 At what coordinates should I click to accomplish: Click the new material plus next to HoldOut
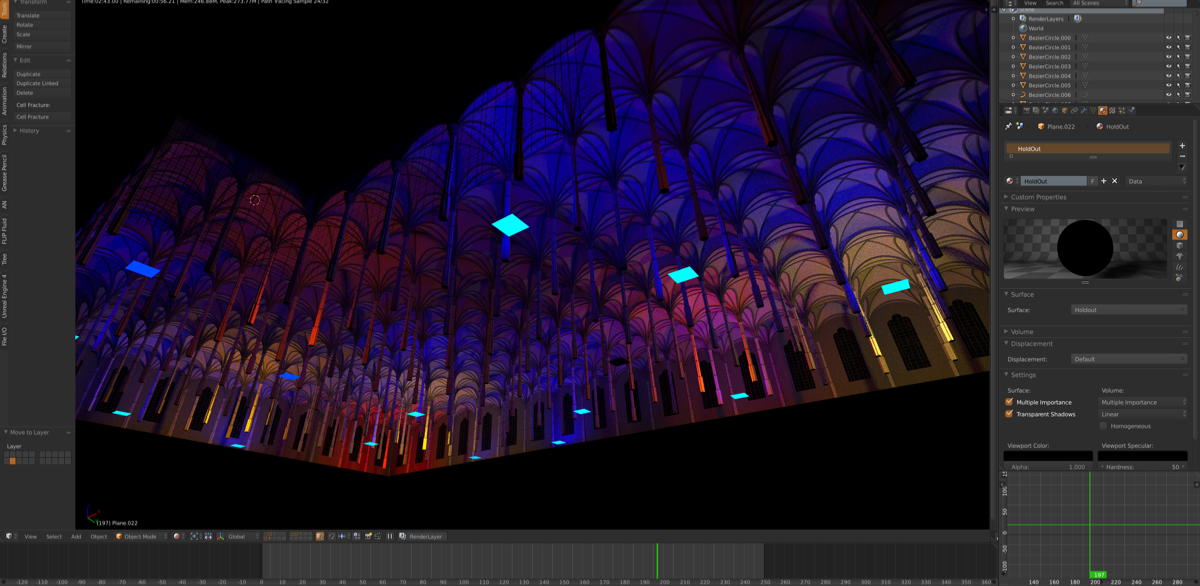tap(1104, 181)
